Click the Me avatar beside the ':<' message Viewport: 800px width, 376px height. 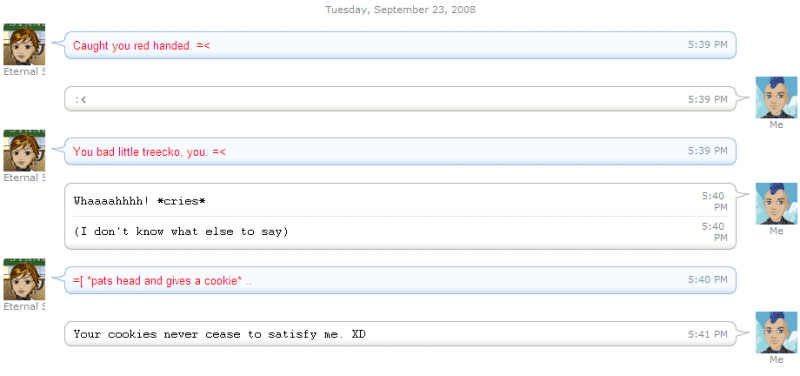point(776,97)
